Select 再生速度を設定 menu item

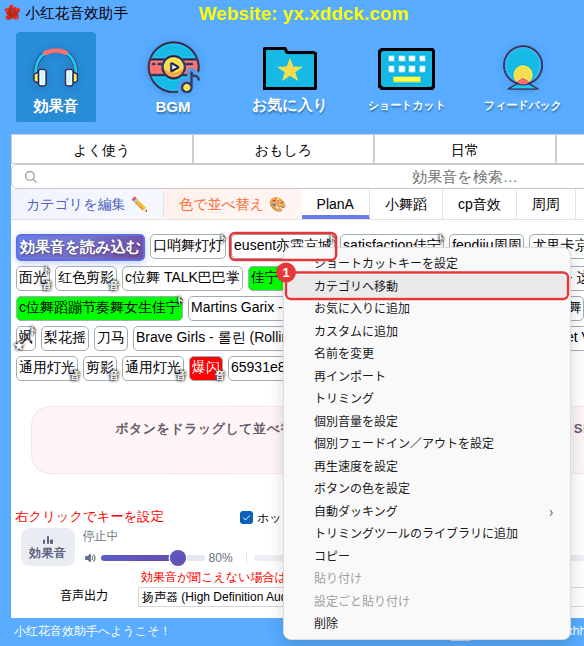click(427, 466)
